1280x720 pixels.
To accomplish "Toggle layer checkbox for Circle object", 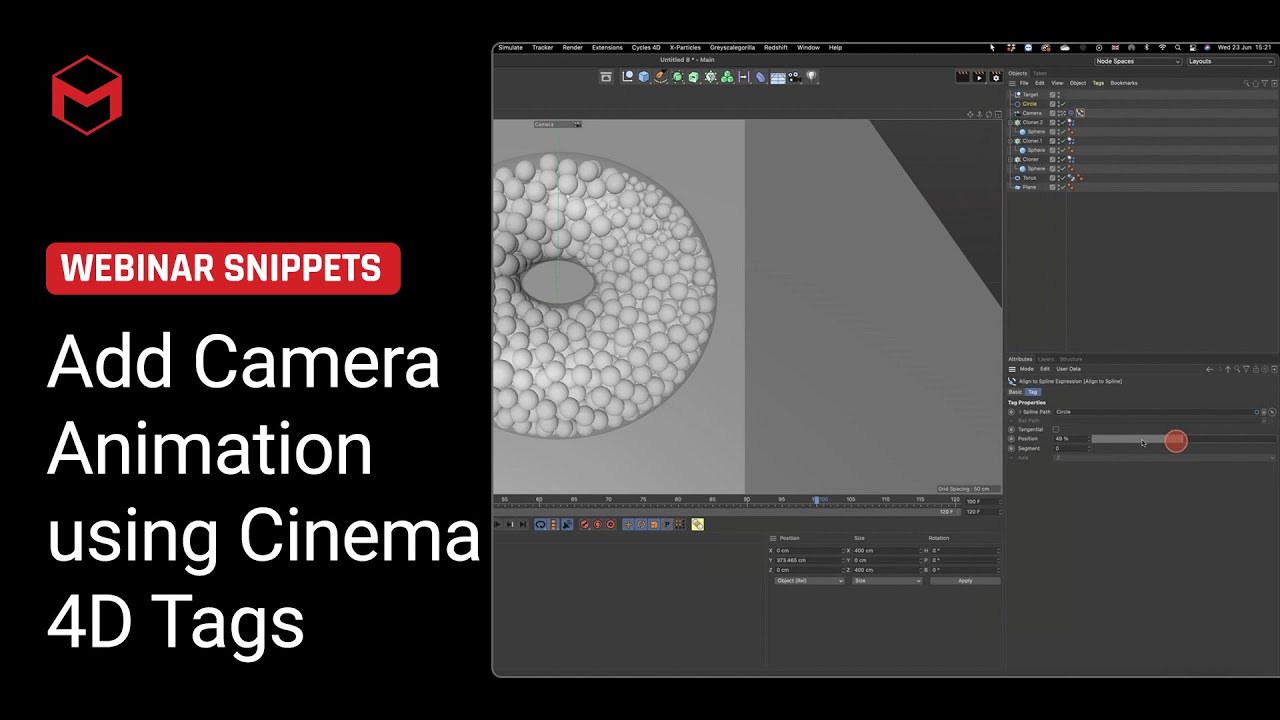I will 1052,104.
